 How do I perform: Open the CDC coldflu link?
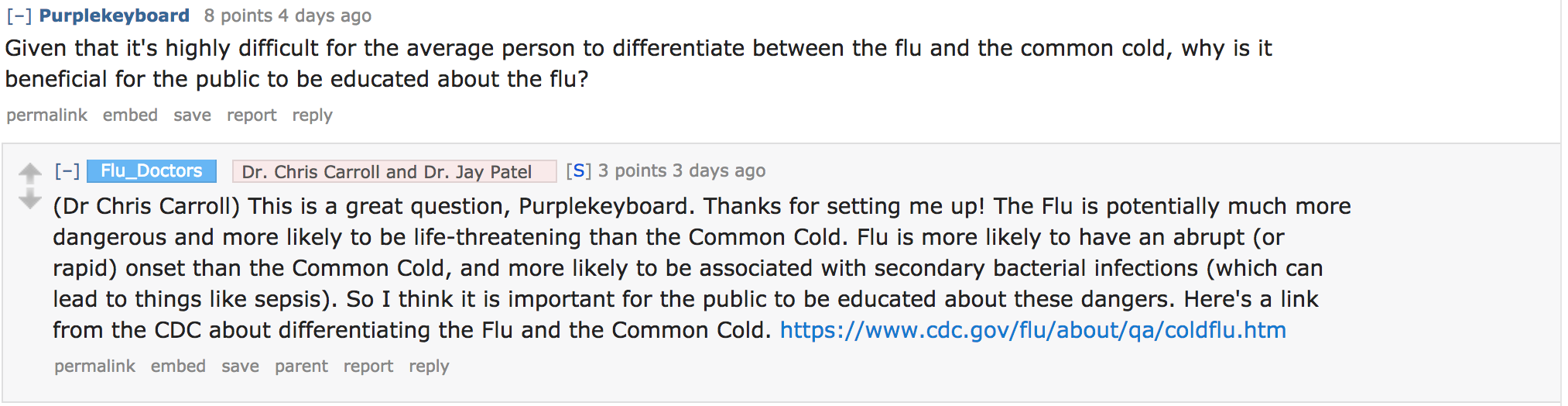click(1032, 330)
